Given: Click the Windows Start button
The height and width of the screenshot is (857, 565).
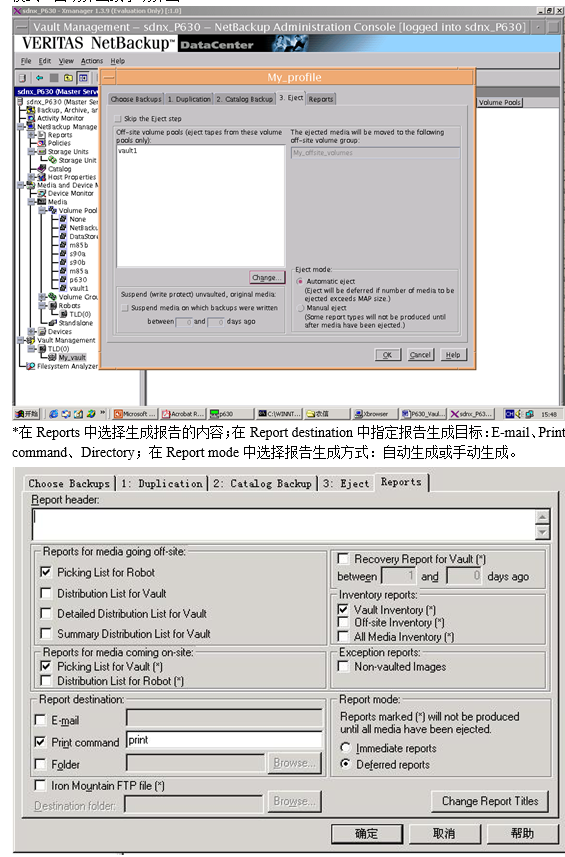Looking at the screenshot, I should point(27,414).
